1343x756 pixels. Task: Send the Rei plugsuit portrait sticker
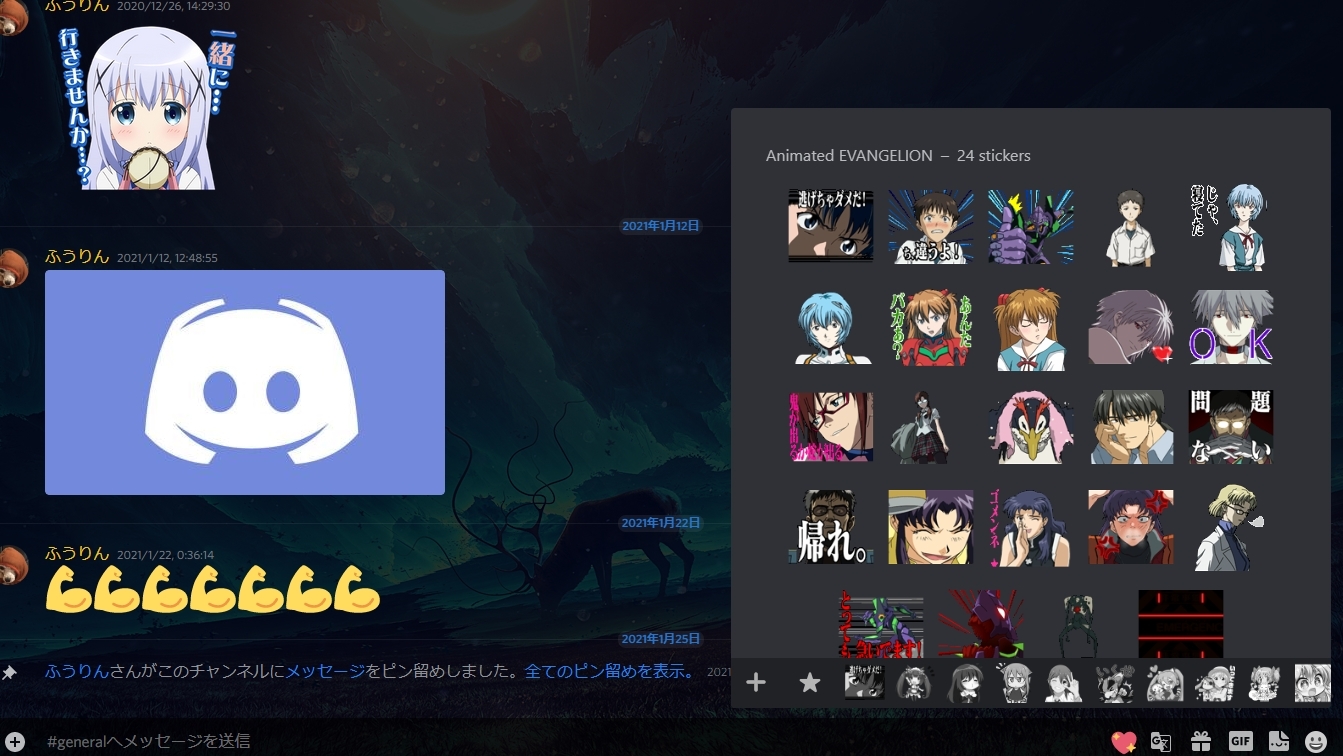click(x=831, y=328)
